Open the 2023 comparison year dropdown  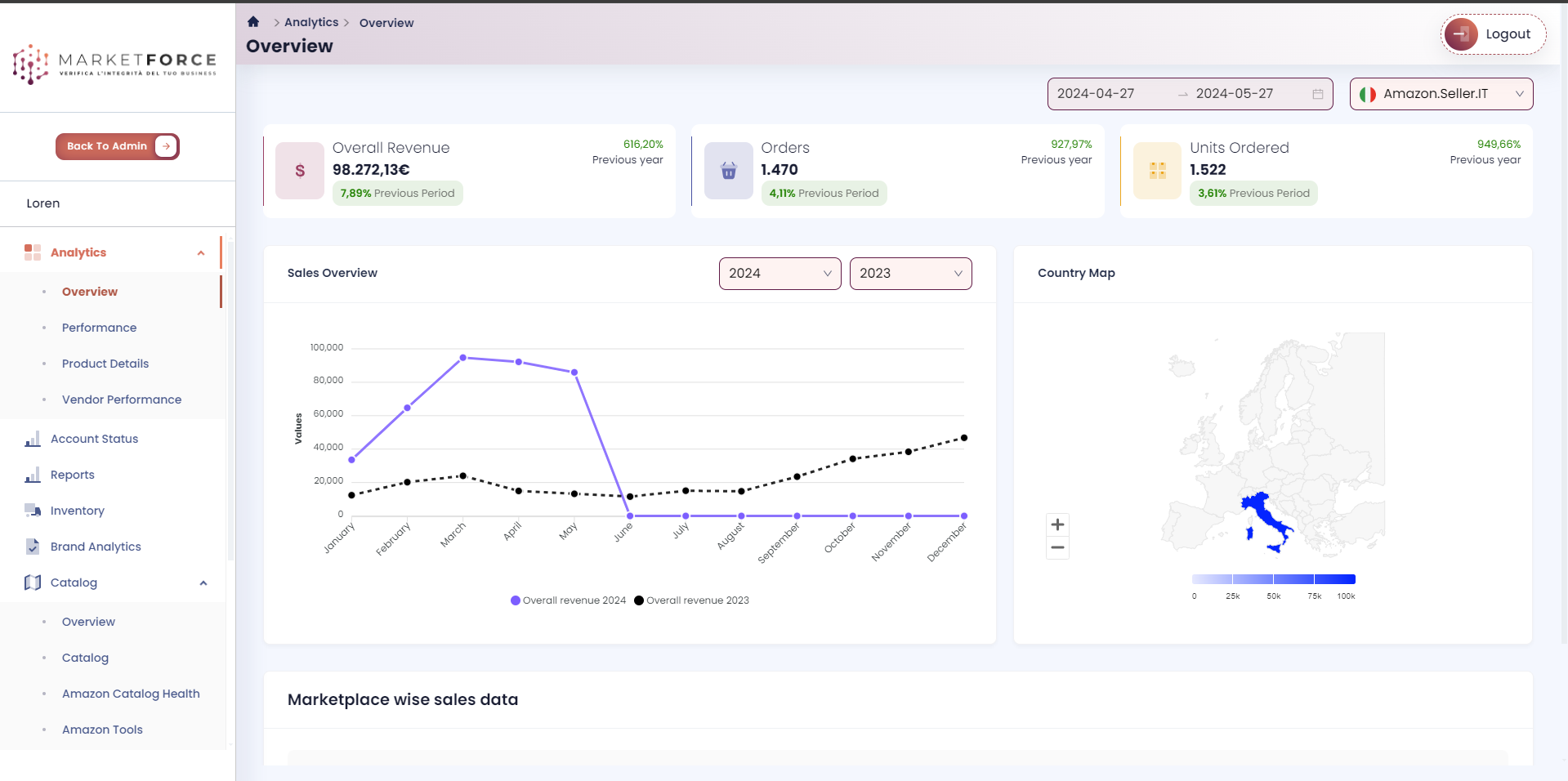pos(909,273)
